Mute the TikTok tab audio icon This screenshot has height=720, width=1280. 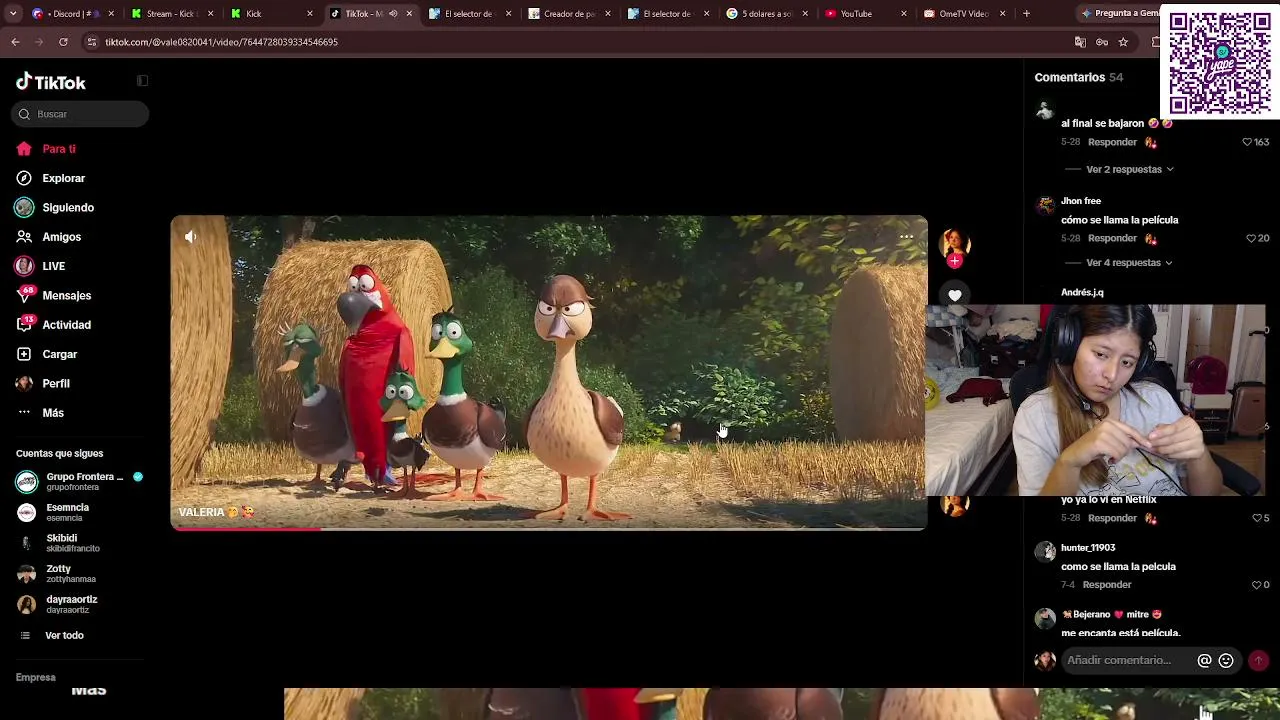393,14
